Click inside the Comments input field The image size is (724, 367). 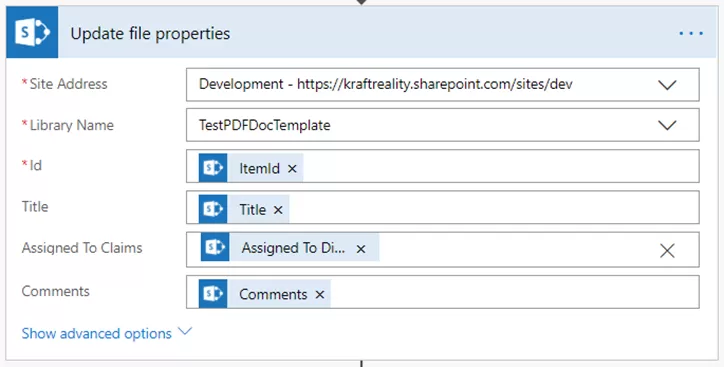443,292
